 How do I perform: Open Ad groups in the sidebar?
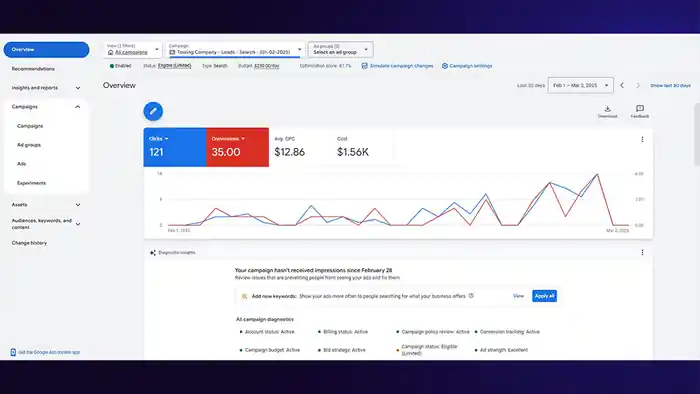click(x=29, y=145)
